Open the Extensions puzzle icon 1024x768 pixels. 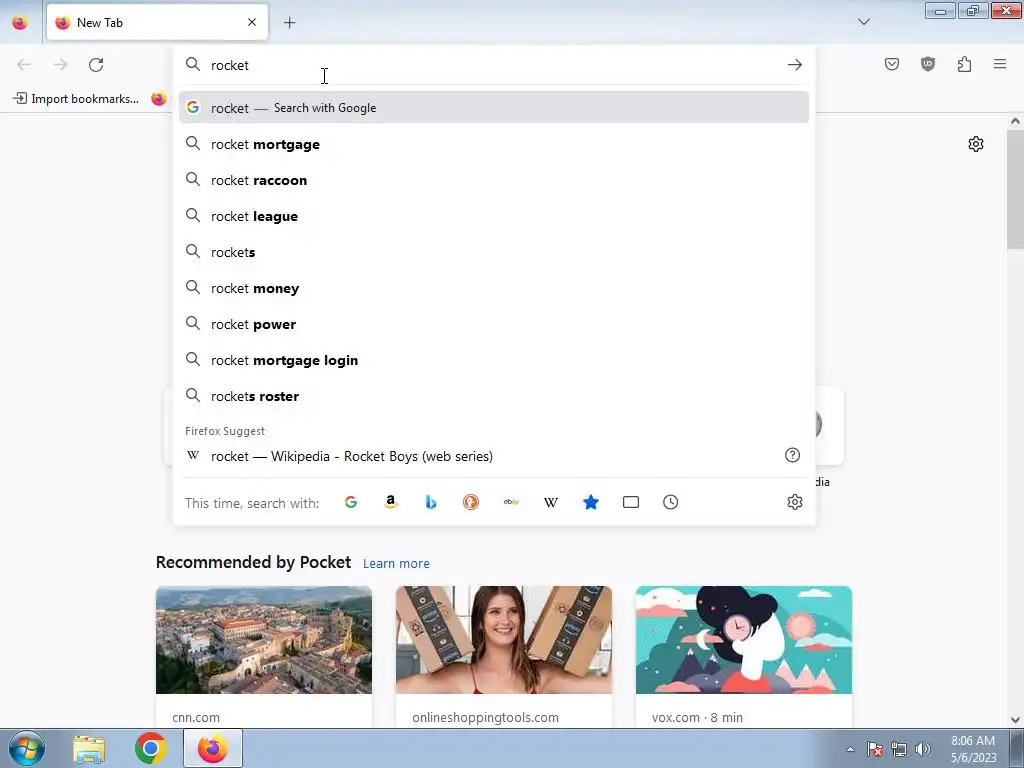click(964, 64)
